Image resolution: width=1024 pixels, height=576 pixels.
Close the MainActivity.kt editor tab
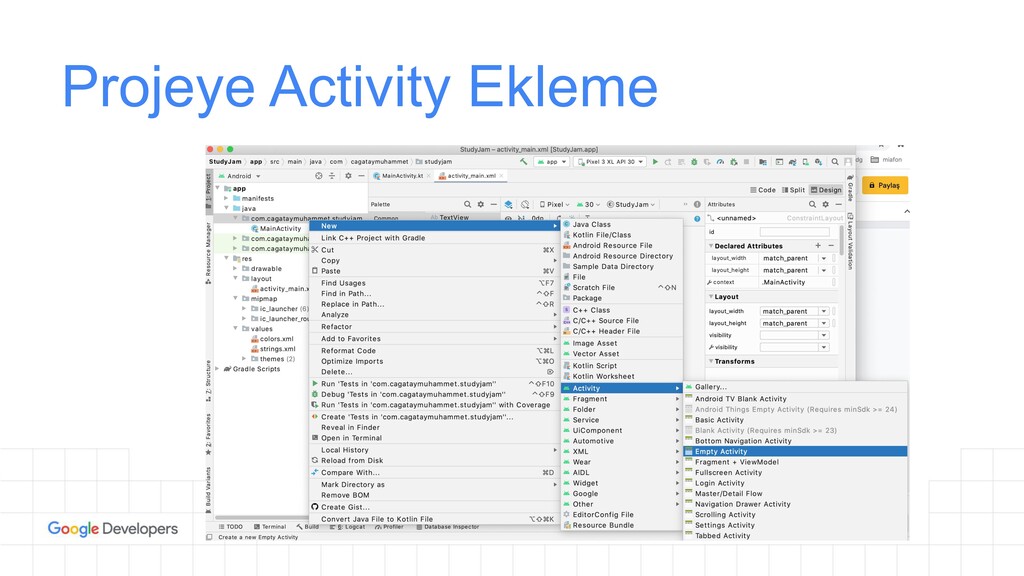[x=428, y=176]
